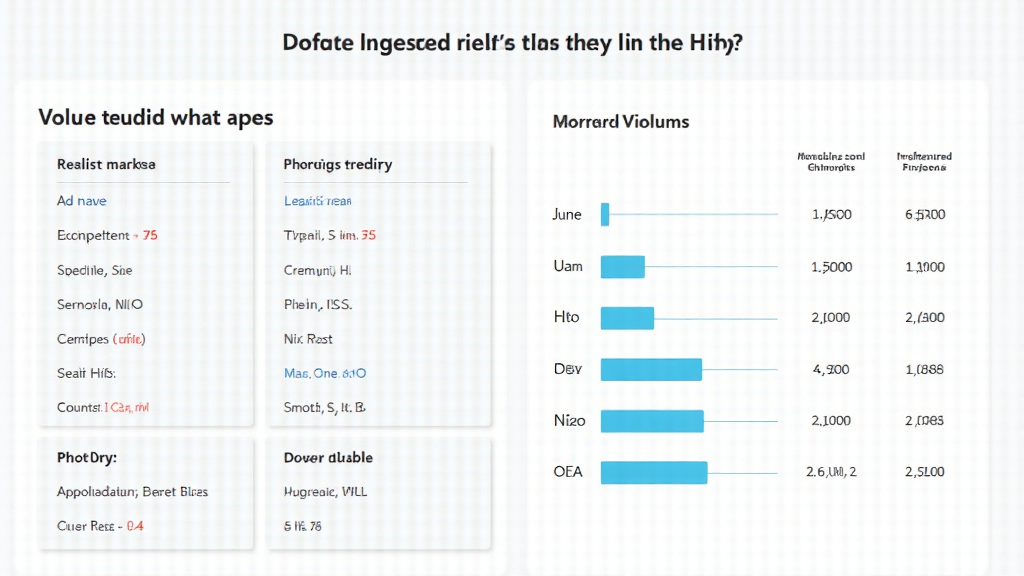
Task: Click the OEA row bar
Action: (654, 471)
